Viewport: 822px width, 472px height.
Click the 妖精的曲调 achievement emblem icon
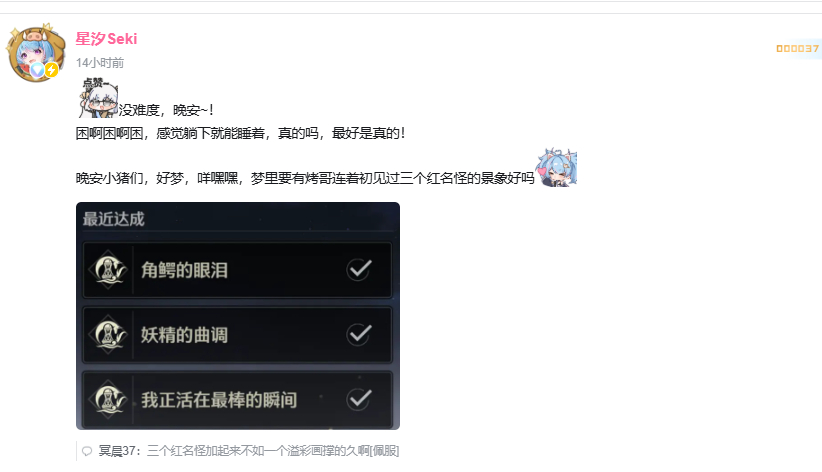108,335
